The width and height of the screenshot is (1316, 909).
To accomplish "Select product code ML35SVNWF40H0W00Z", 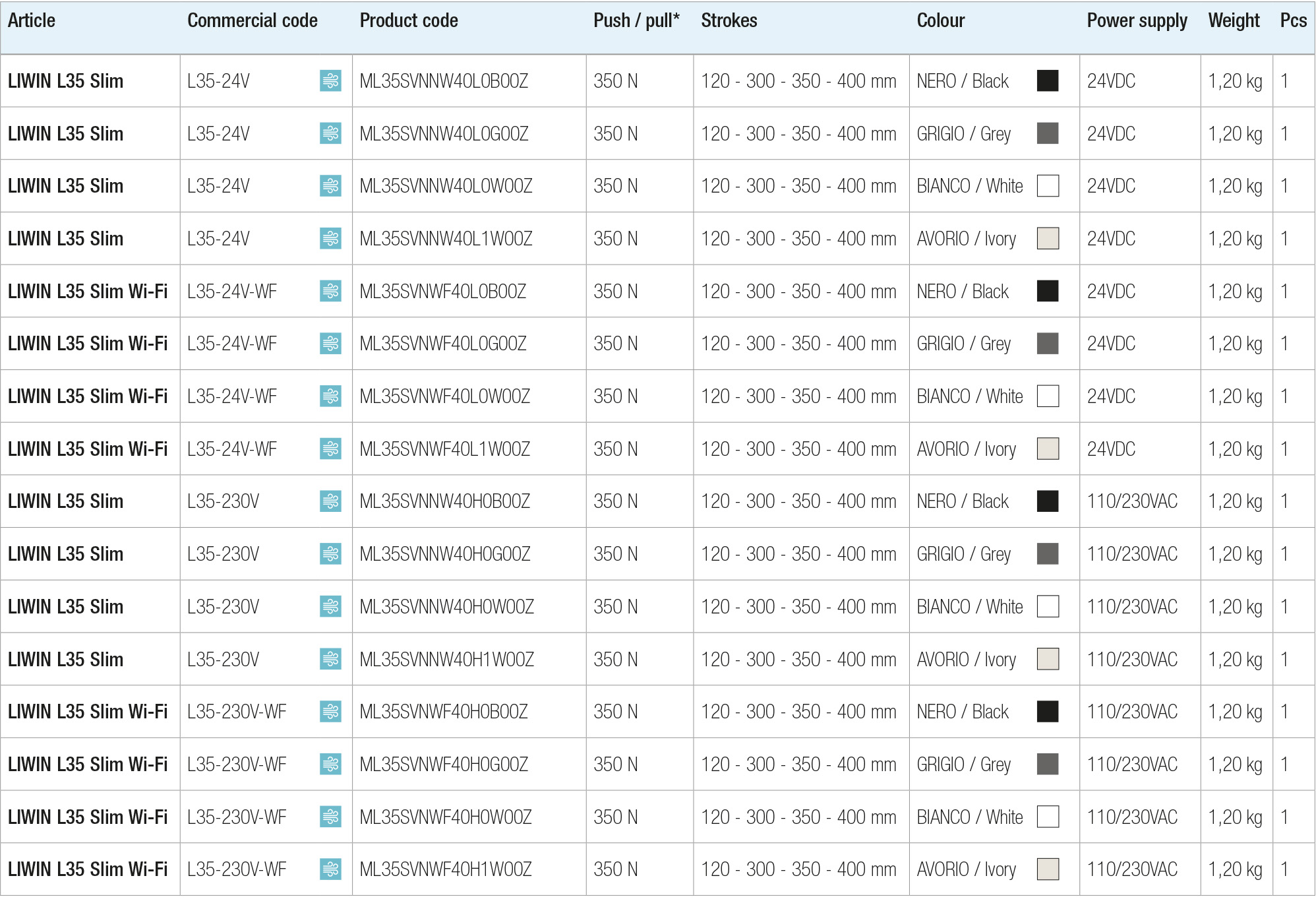I will click(446, 817).
